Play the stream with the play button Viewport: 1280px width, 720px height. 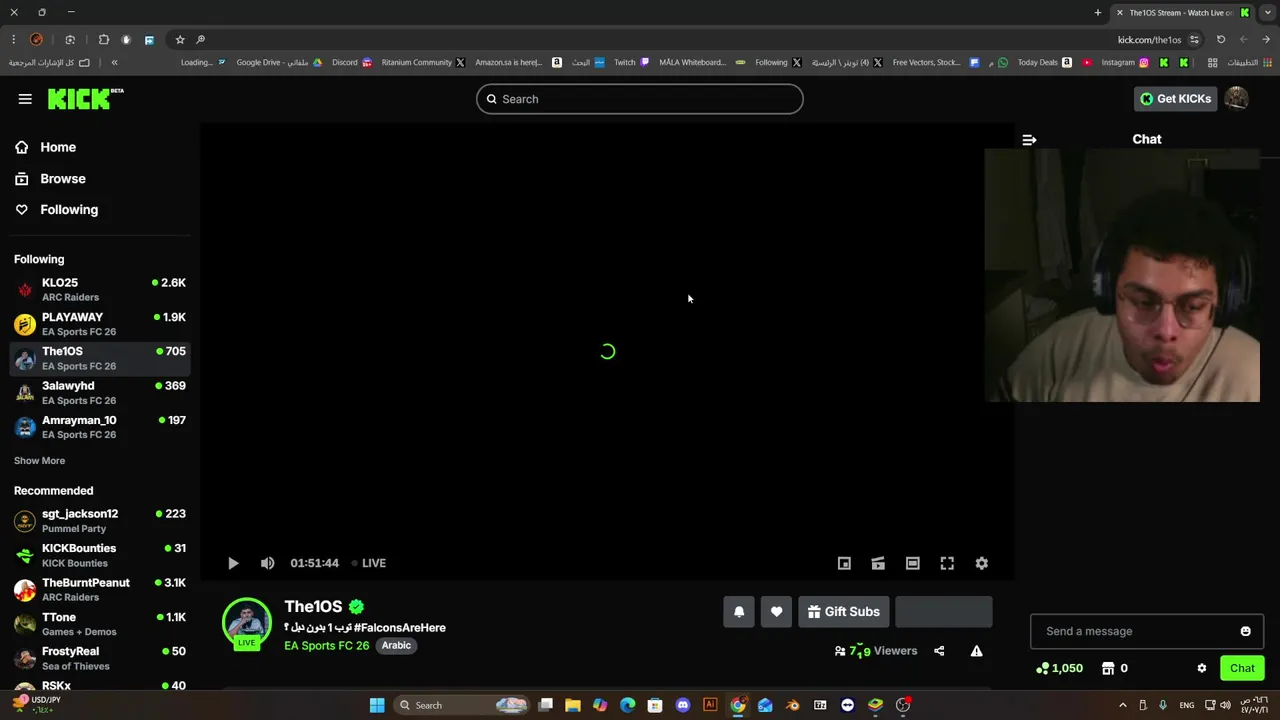(233, 563)
